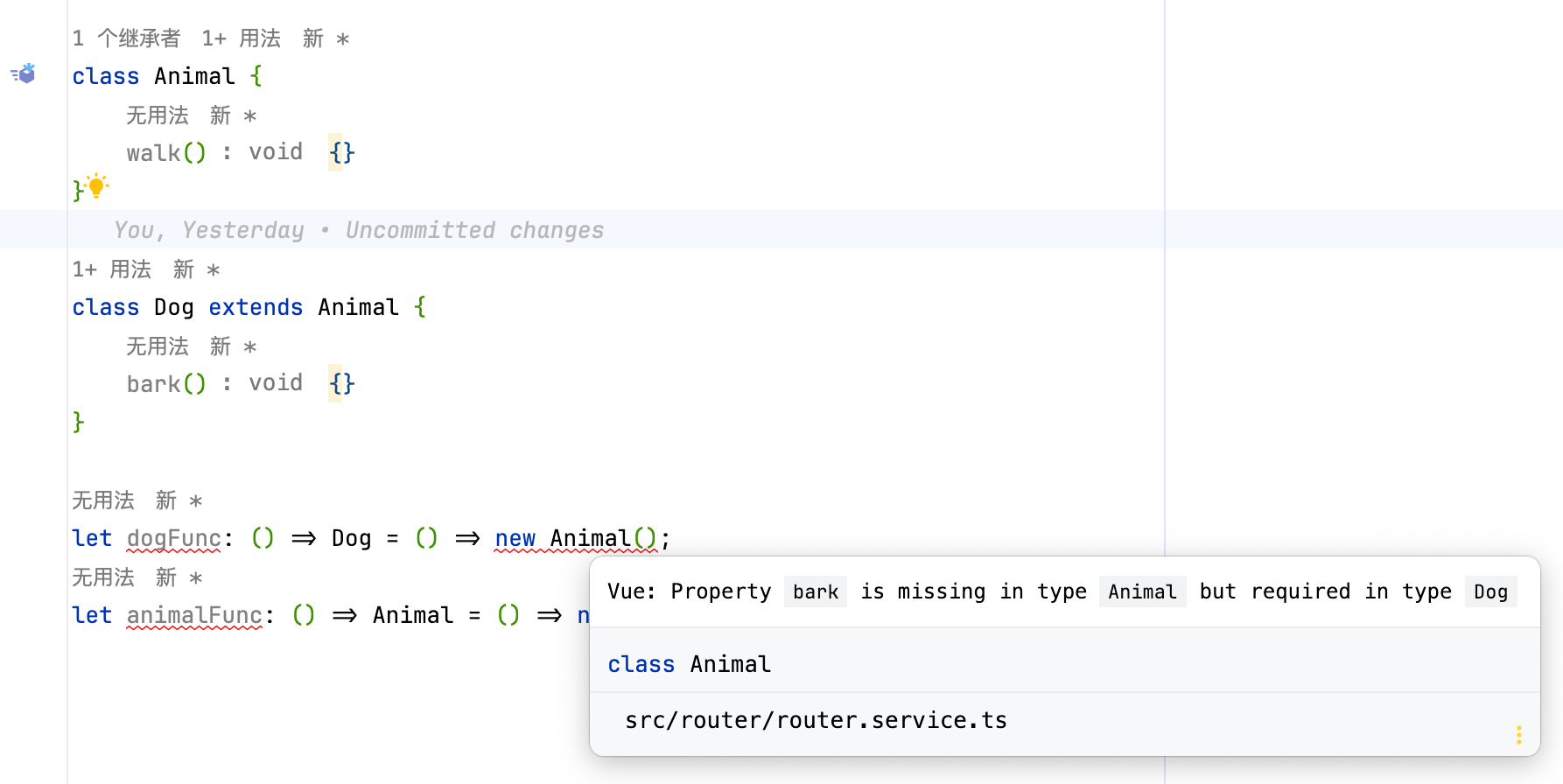Viewport: 1563px width, 784px height.
Task: Click the underlined animalFunc variable
Action: [x=194, y=615]
